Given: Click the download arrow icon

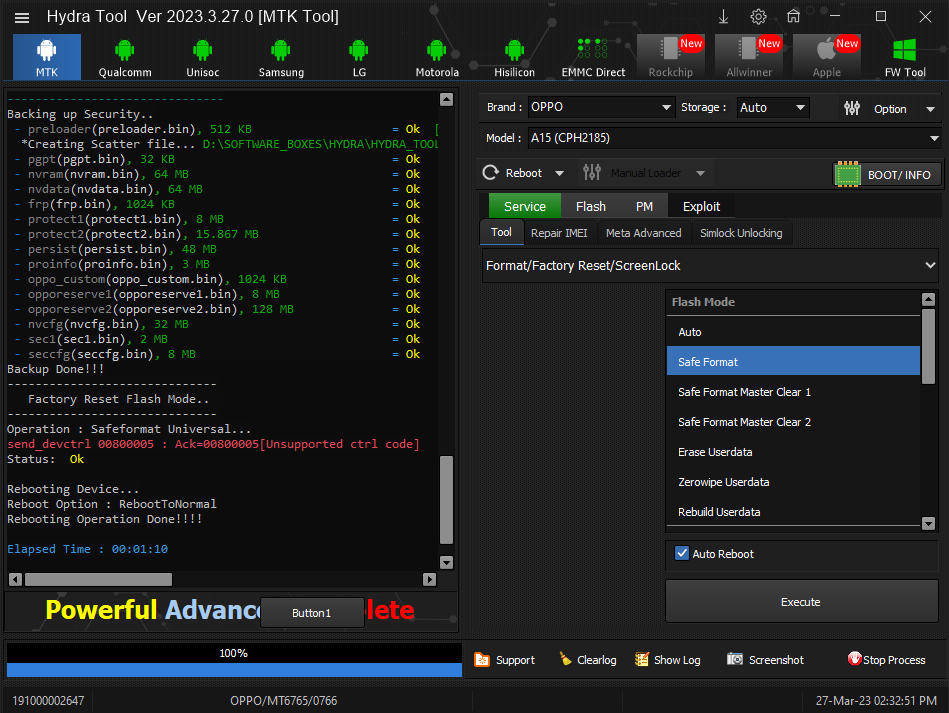Looking at the screenshot, I should click(x=724, y=17).
